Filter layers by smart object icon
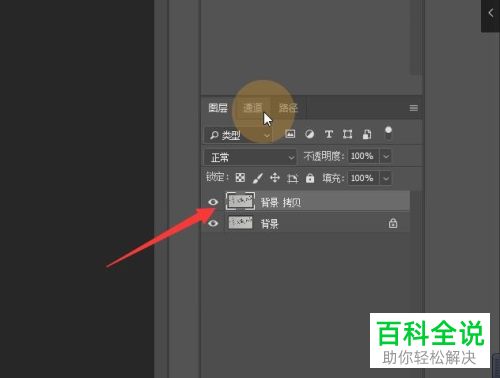This screenshot has height=378, width=500. (367, 134)
